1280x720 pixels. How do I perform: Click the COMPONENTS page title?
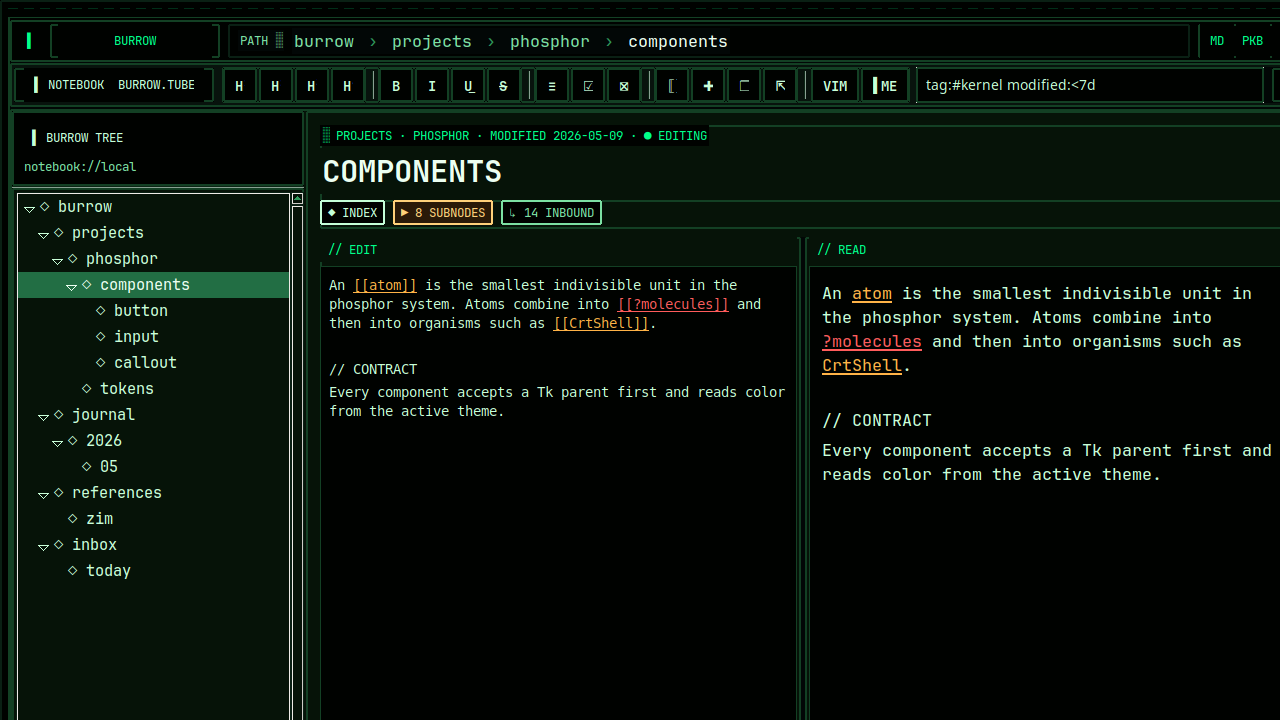point(412,172)
